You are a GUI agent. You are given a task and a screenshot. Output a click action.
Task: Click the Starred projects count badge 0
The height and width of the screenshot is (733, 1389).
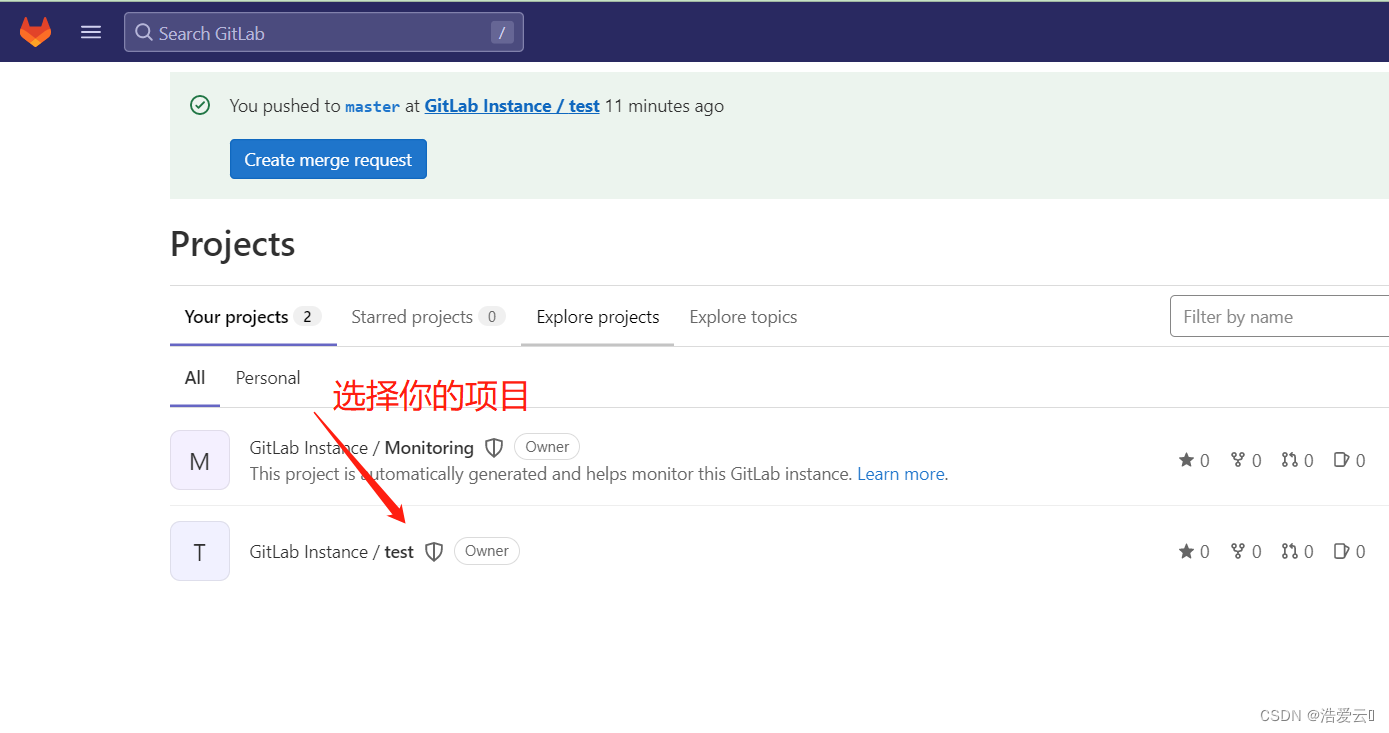(x=491, y=317)
